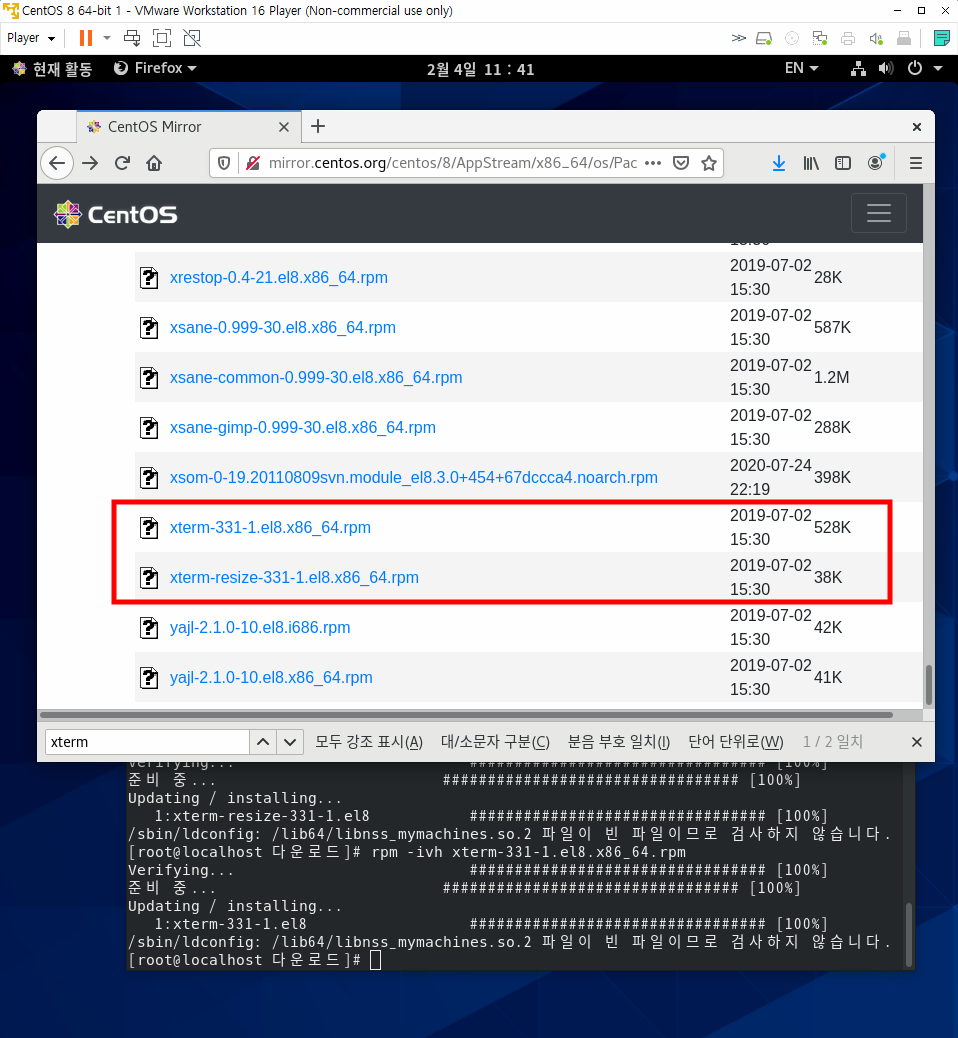Image resolution: width=958 pixels, height=1038 pixels.
Task: Open the EN input language selector
Action: point(801,68)
